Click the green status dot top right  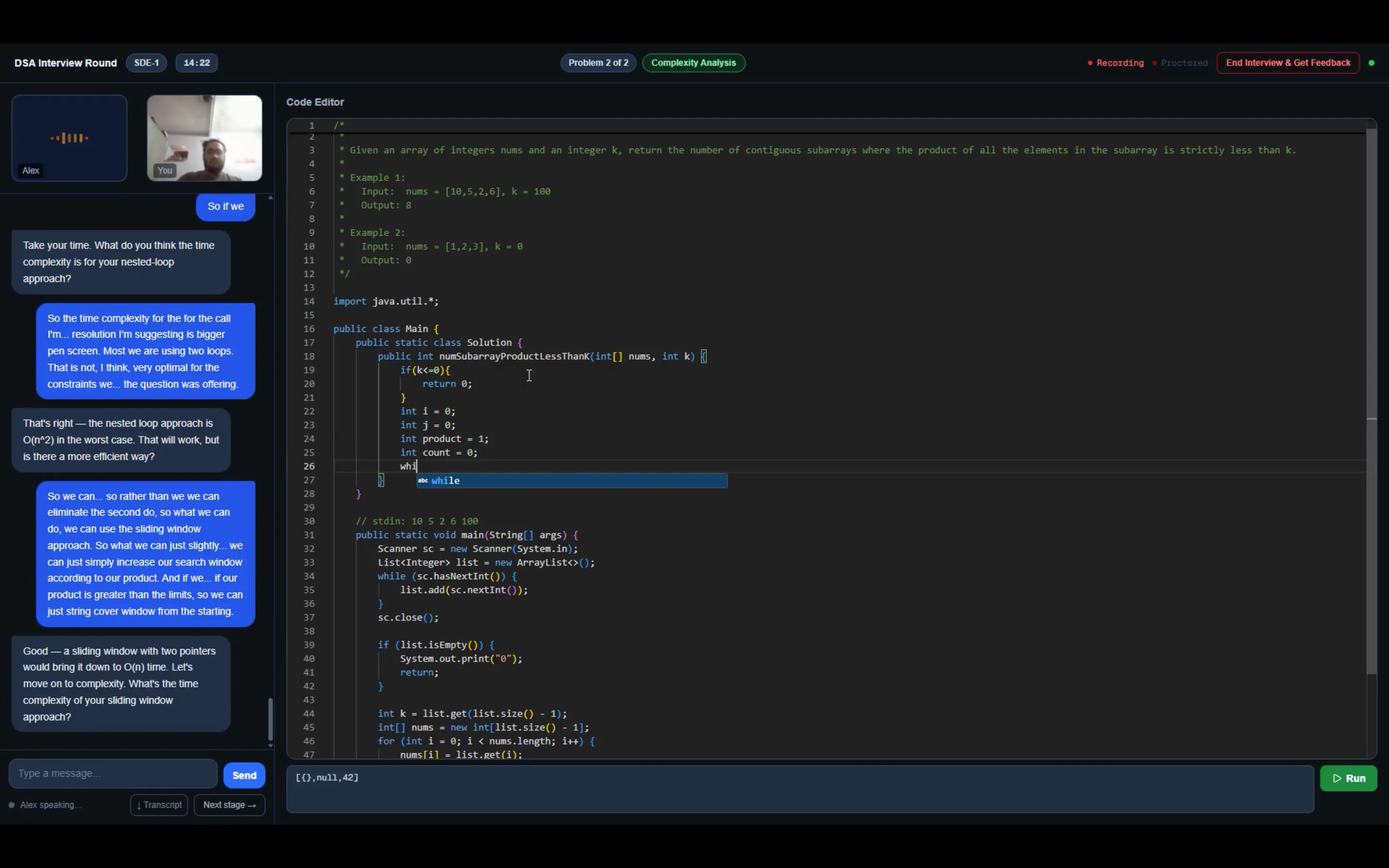coord(1372,63)
